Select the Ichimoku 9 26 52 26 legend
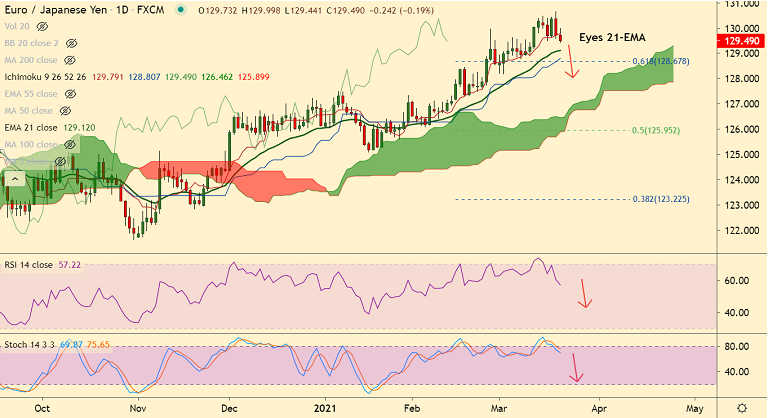The width and height of the screenshot is (768, 418). 45,77
